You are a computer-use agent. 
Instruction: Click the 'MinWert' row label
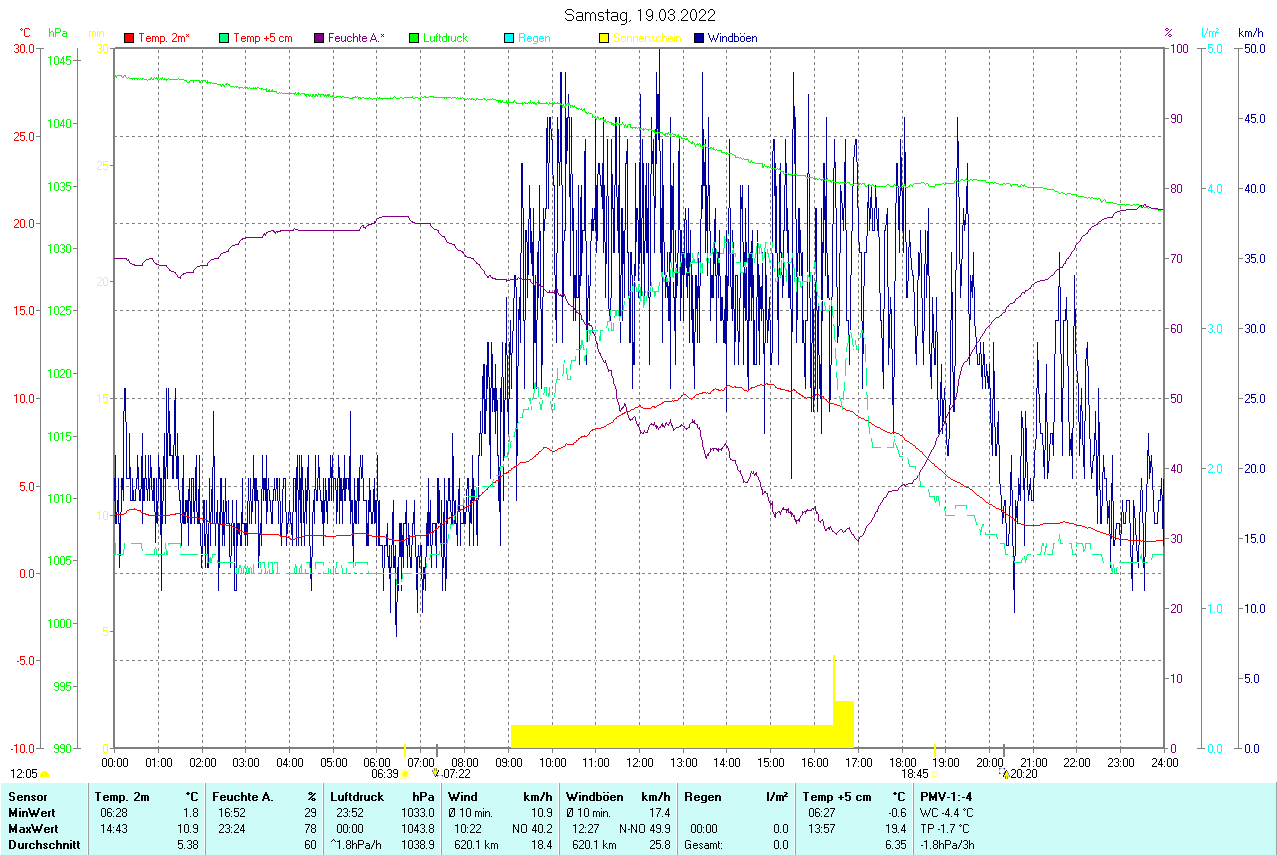point(32,813)
